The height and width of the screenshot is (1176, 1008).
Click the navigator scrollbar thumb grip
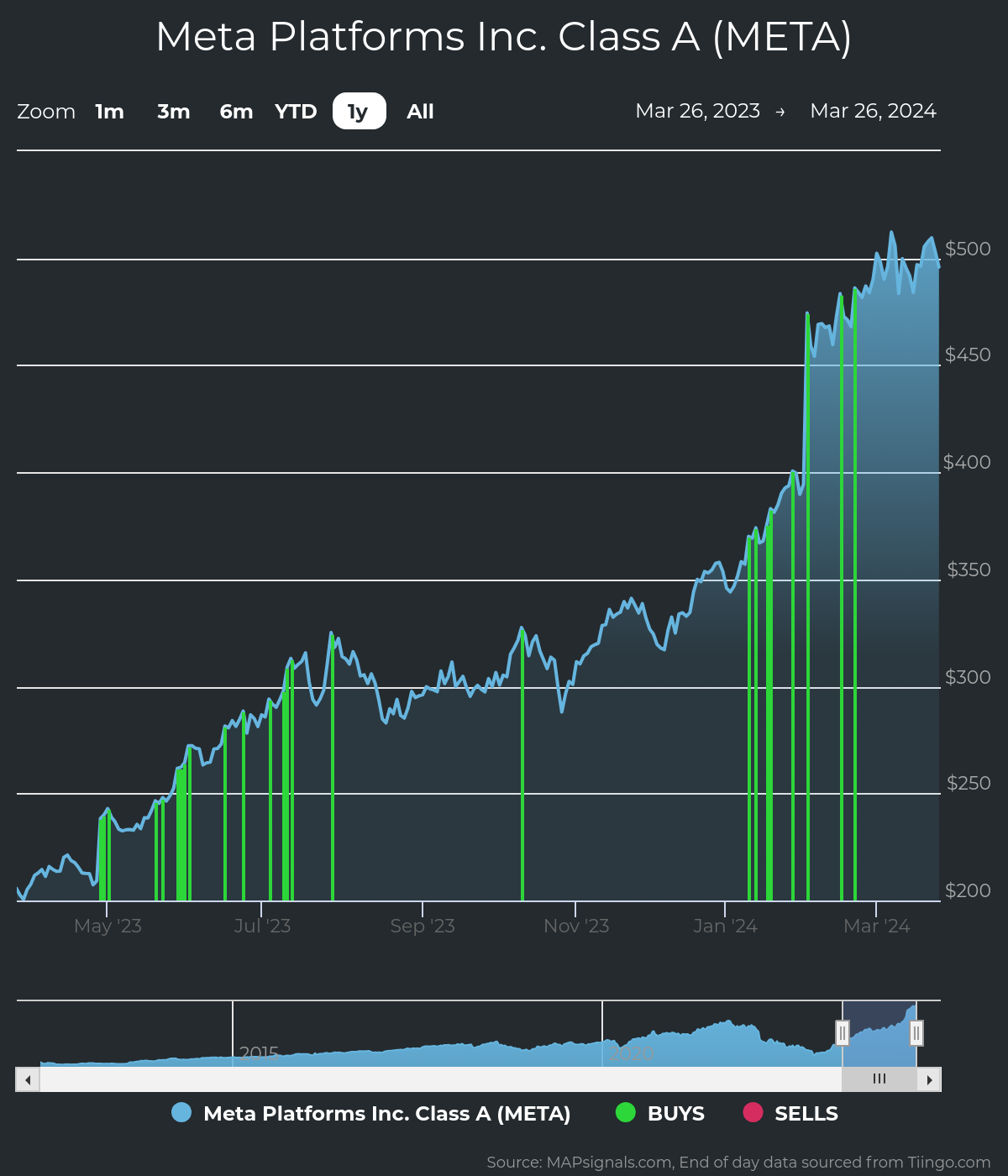879,1079
